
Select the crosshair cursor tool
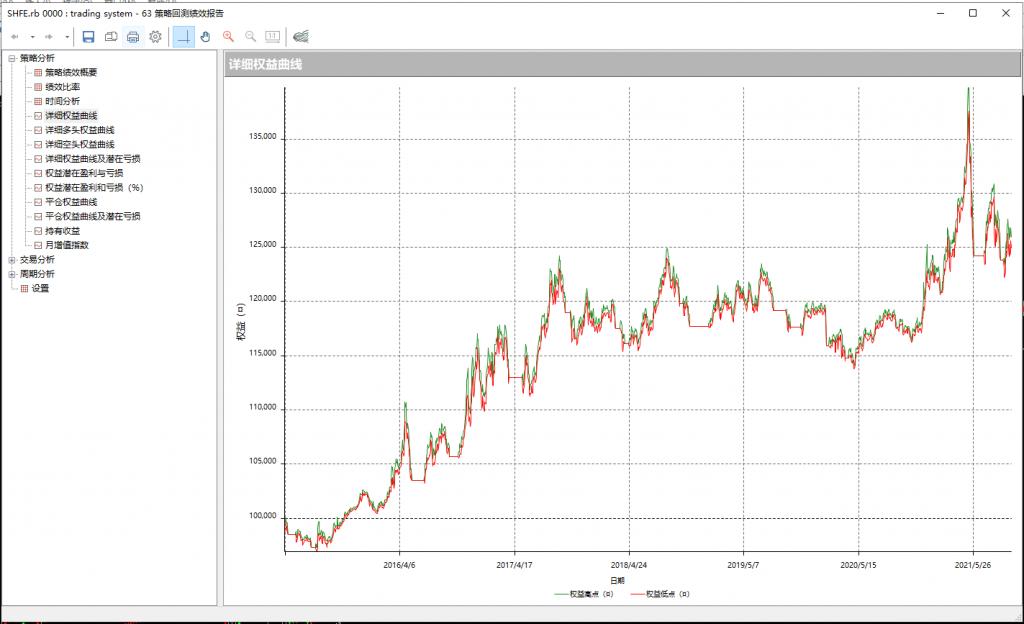coord(184,37)
